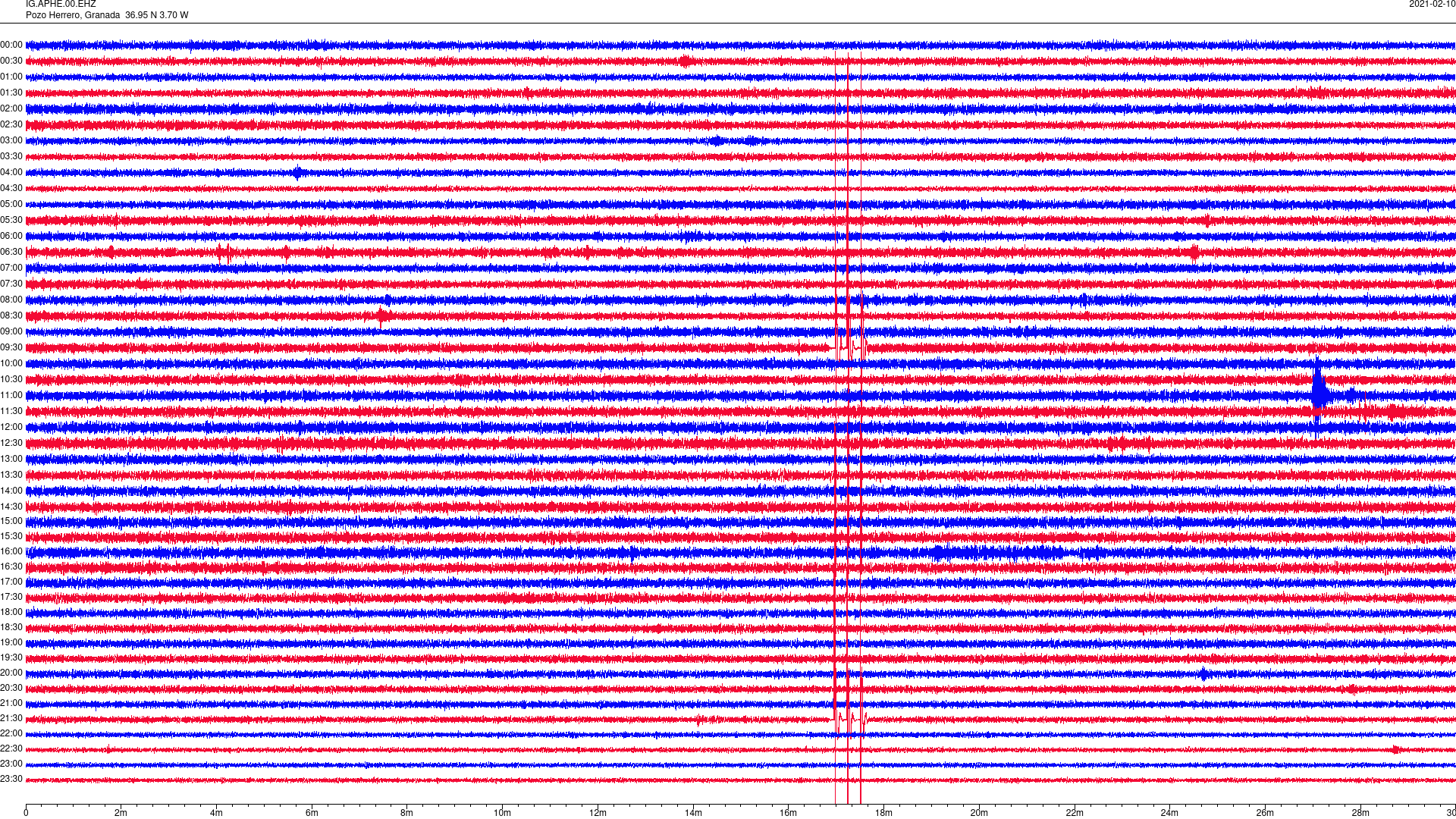Select the 08:30 trace time label
Viewport: 1456px width, 819px height.
(x=11, y=316)
